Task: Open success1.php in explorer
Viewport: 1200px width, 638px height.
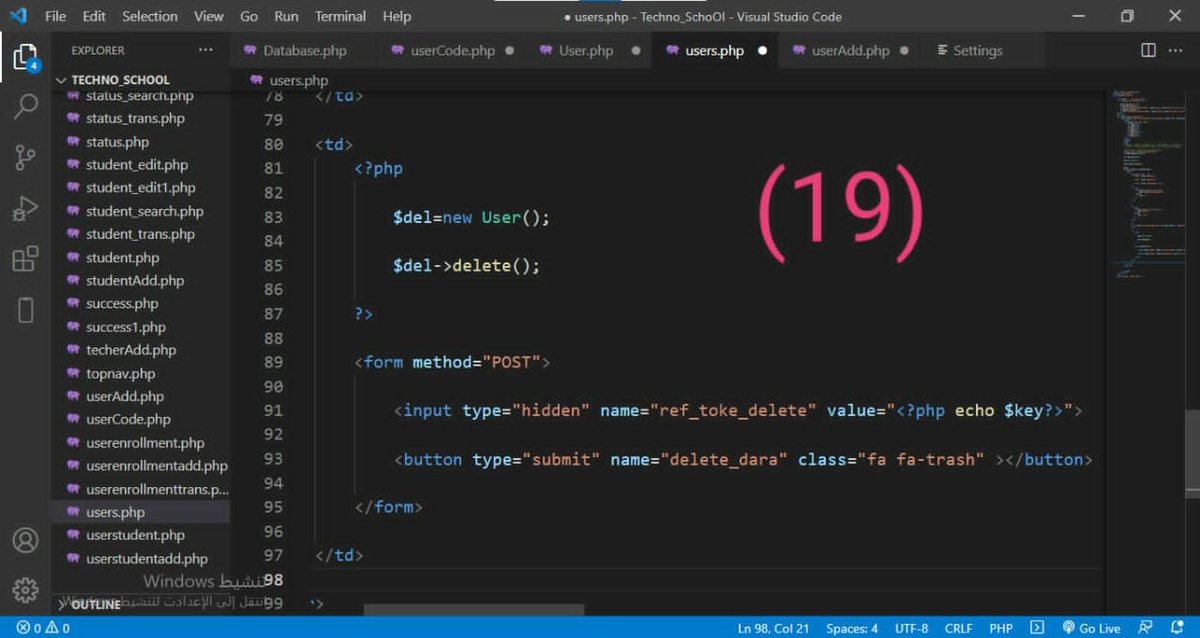Action: coord(126,327)
